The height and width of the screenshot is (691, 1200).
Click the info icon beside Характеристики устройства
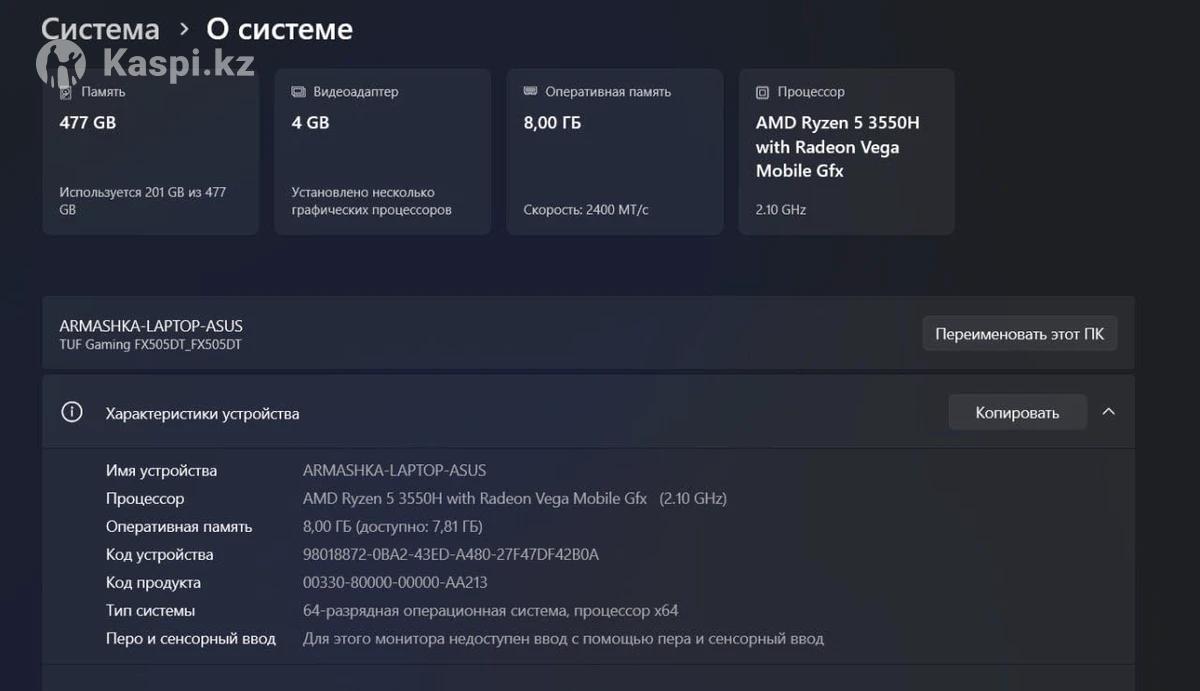click(x=72, y=412)
